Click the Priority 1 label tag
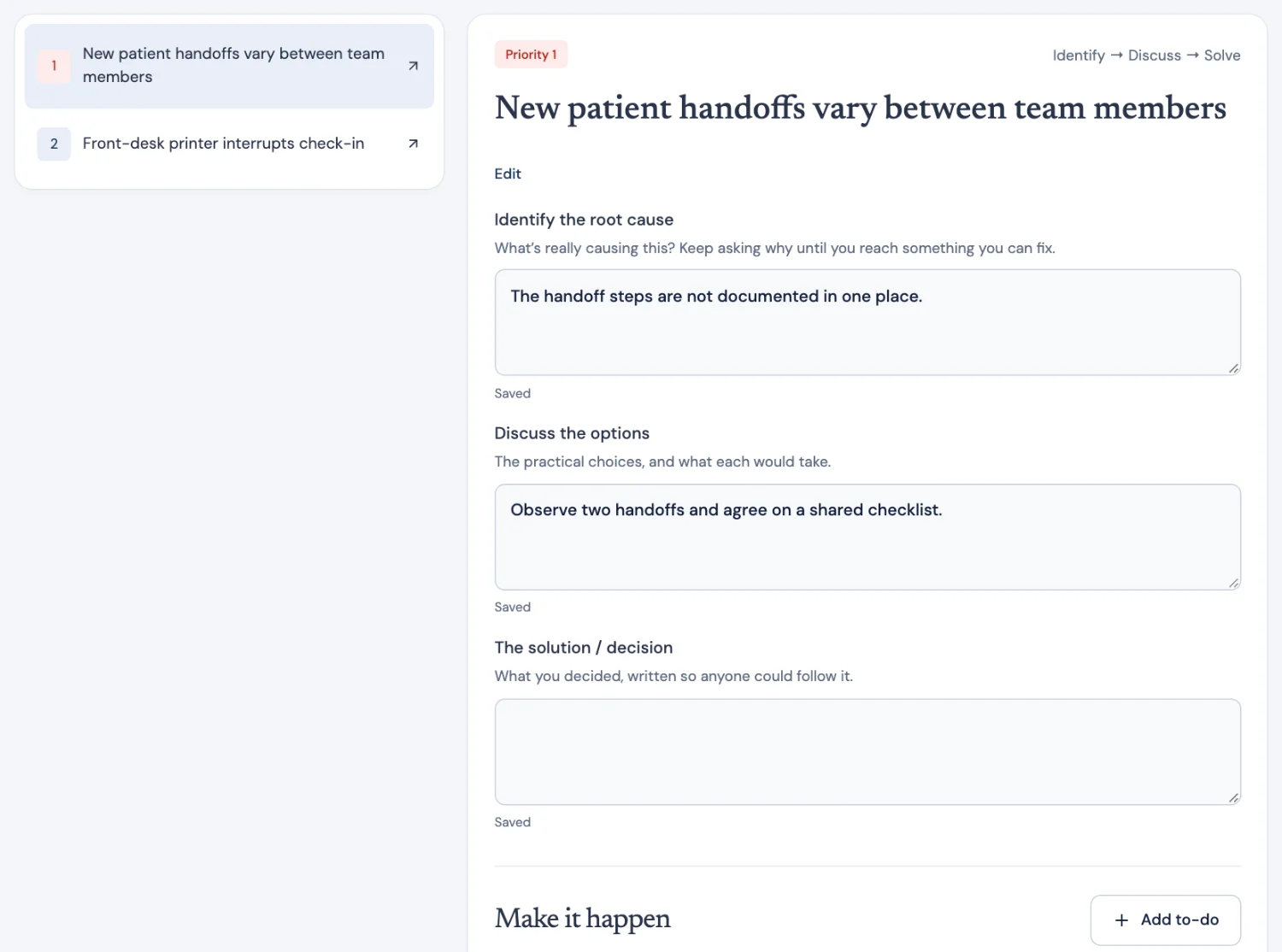The image size is (1282, 952). pos(531,55)
